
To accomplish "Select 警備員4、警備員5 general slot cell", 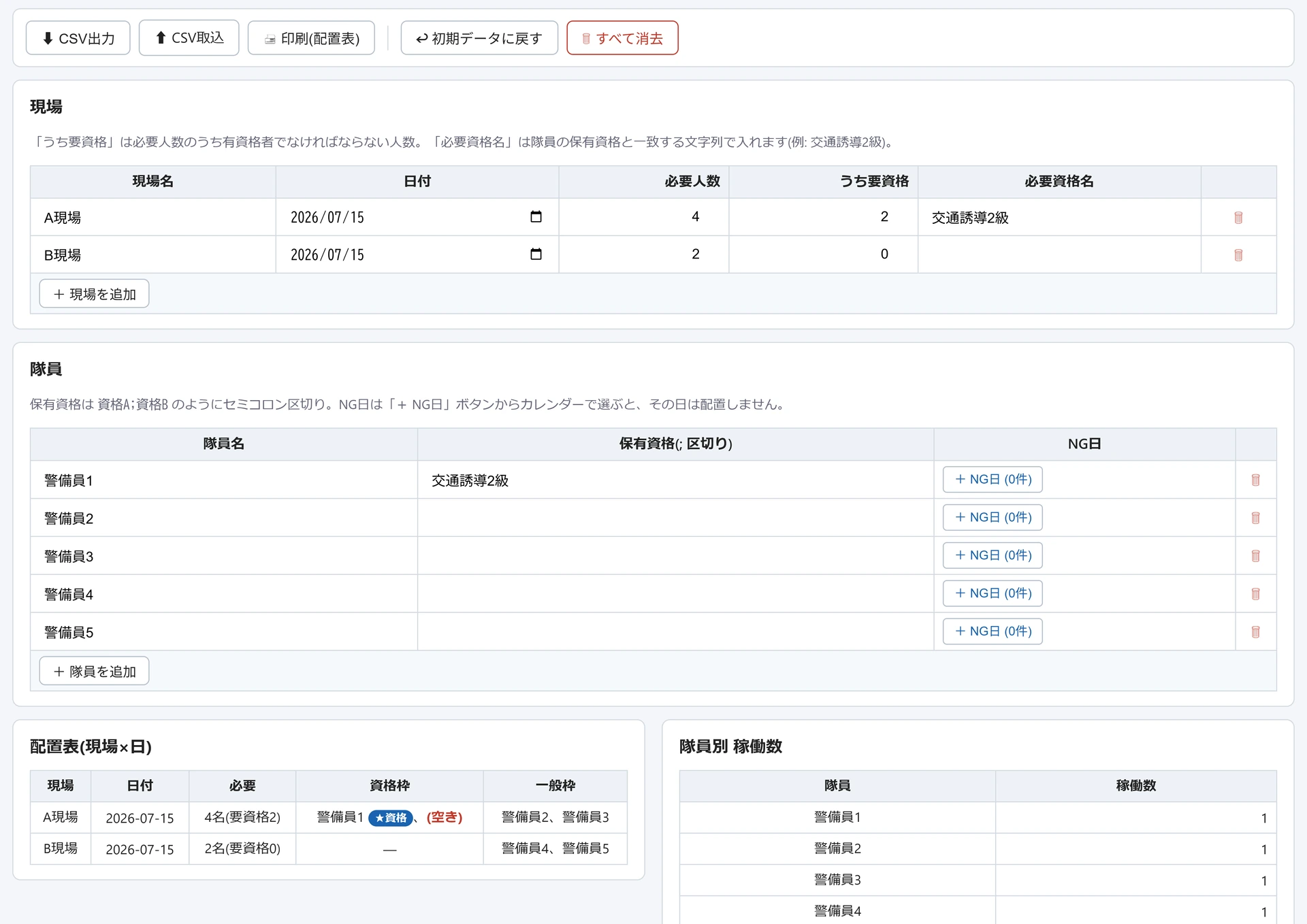I will (555, 848).
